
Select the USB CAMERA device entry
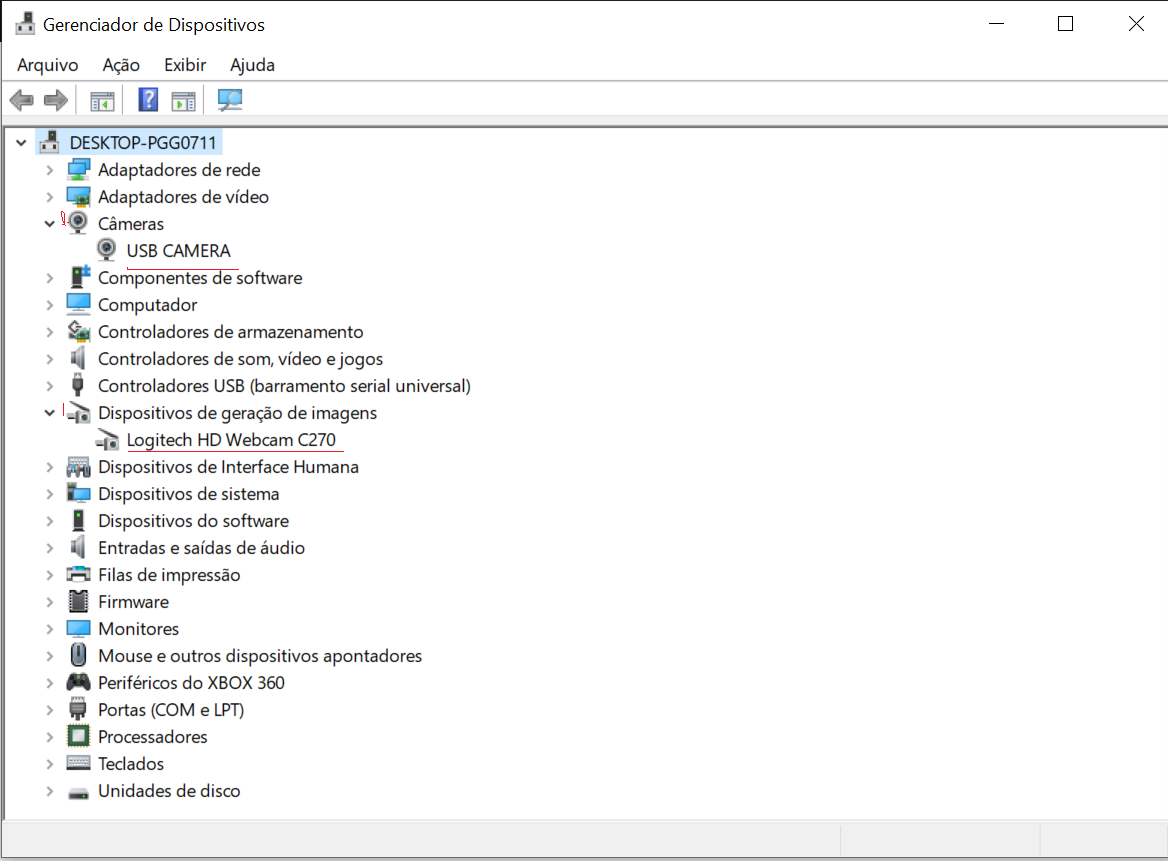[179, 251]
